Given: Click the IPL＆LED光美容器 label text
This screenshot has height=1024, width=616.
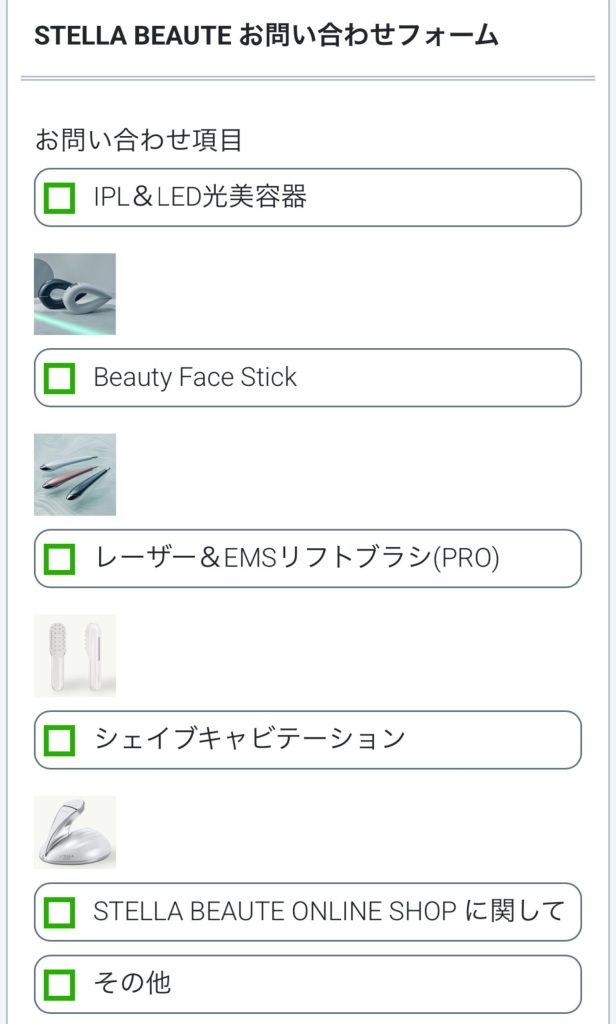Looking at the screenshot, I should coord(200,197).
